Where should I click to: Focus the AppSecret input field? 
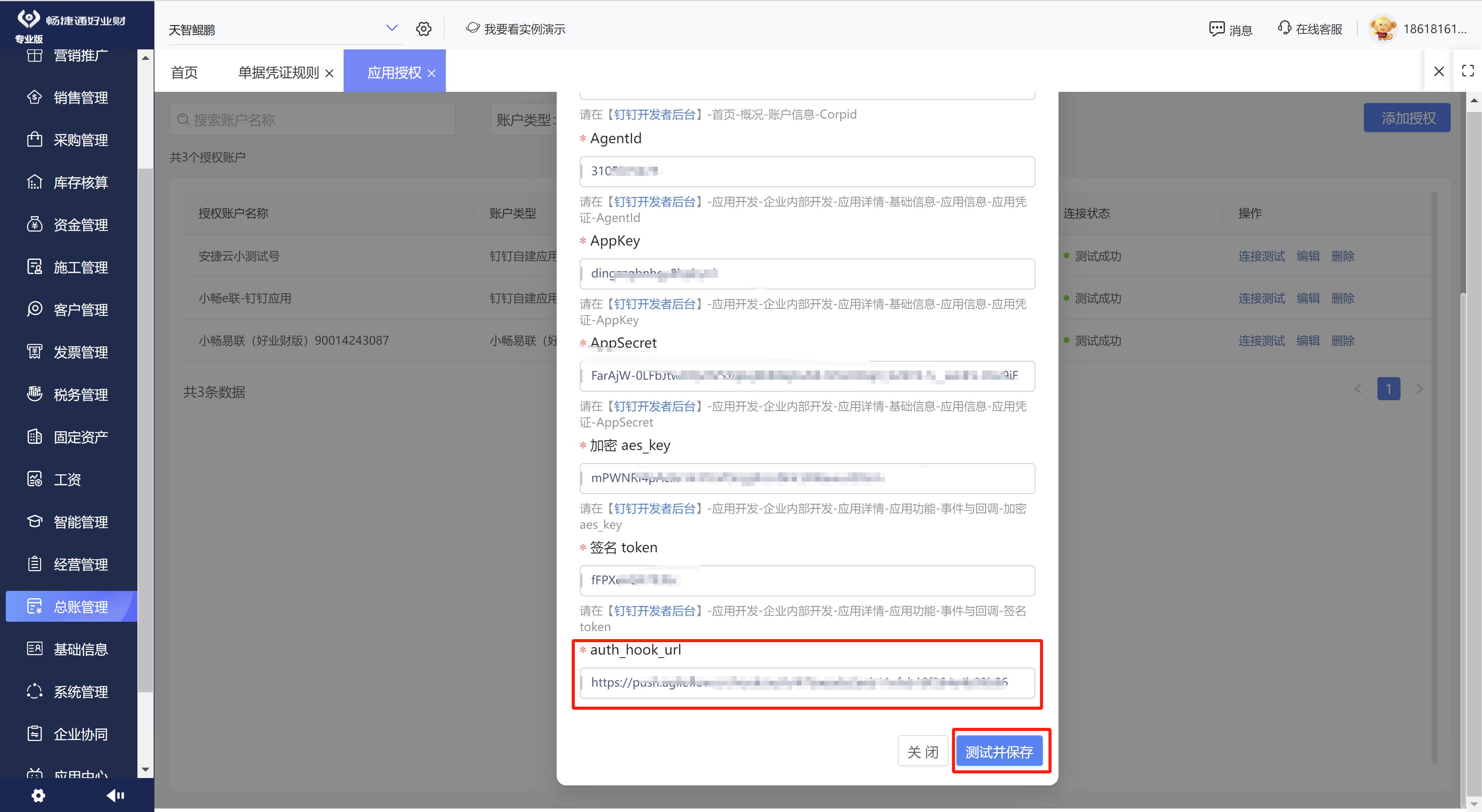tap(807, 376)
